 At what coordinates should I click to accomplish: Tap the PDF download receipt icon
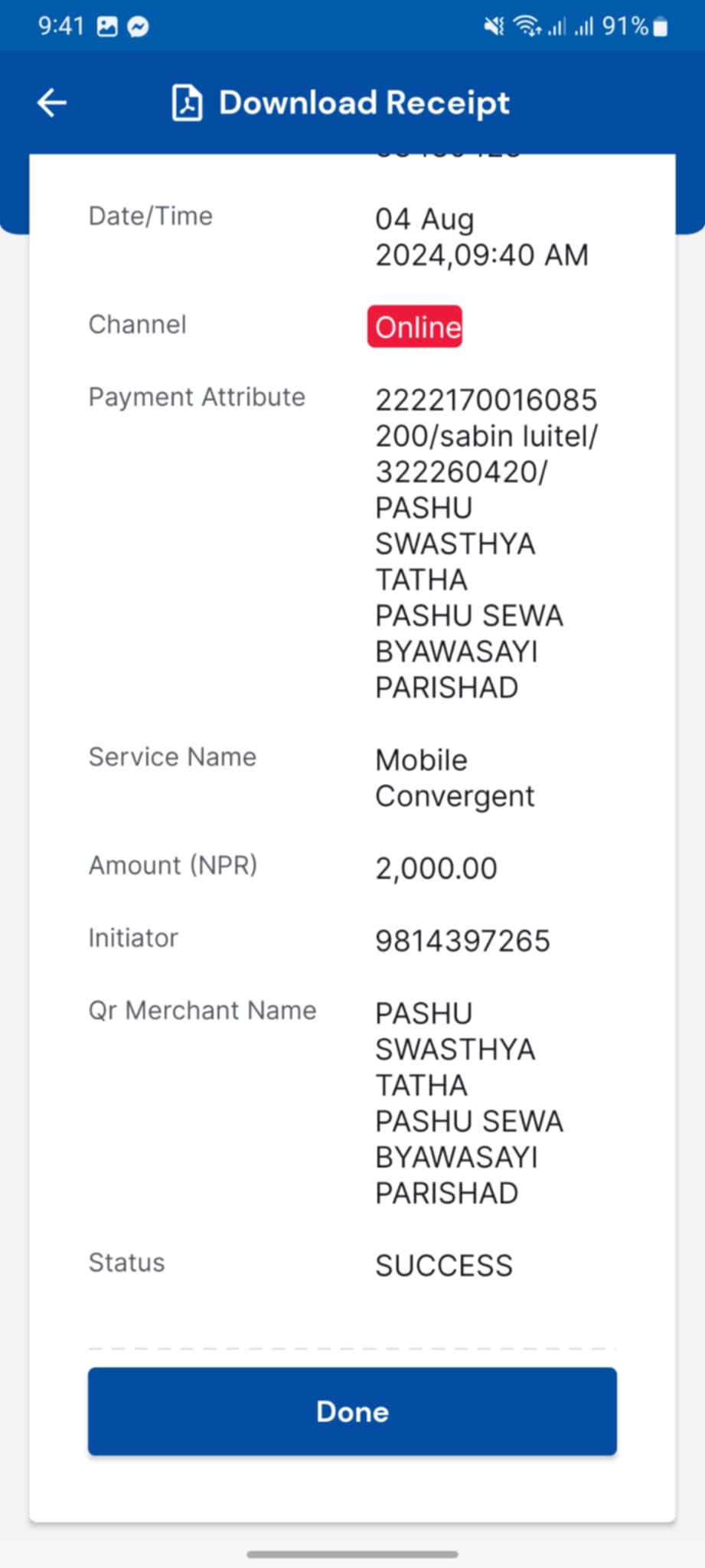(187, 103)
